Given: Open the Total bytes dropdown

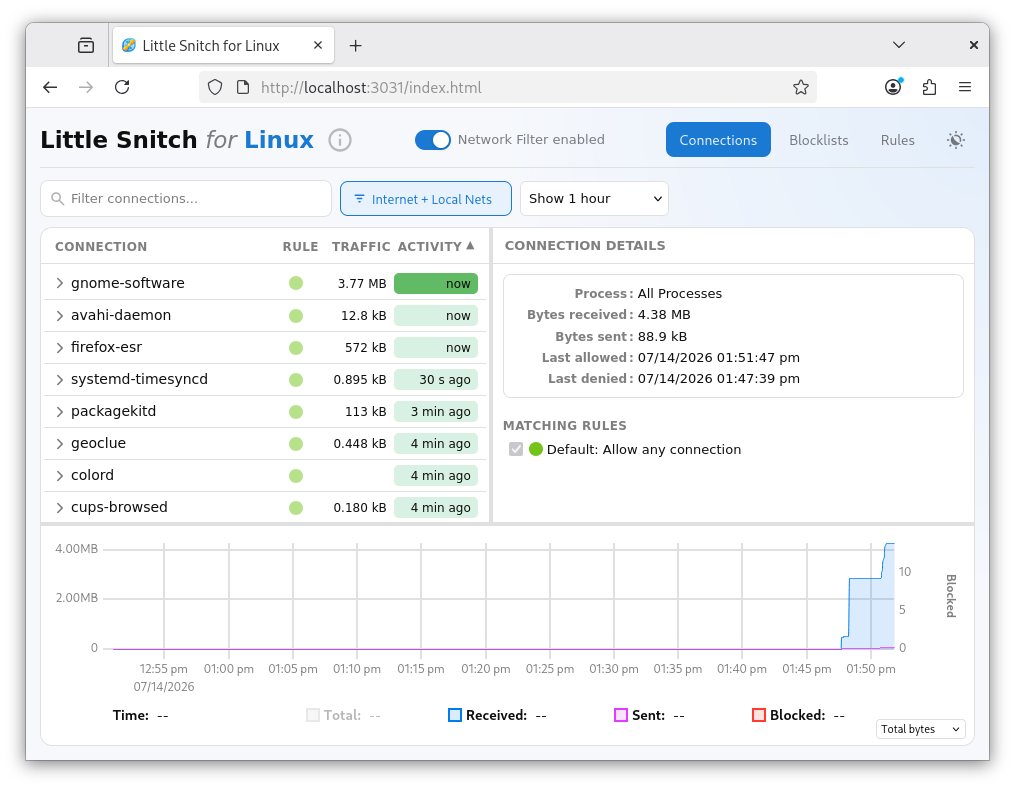Looking at the screenshot, I should point(920,729).
